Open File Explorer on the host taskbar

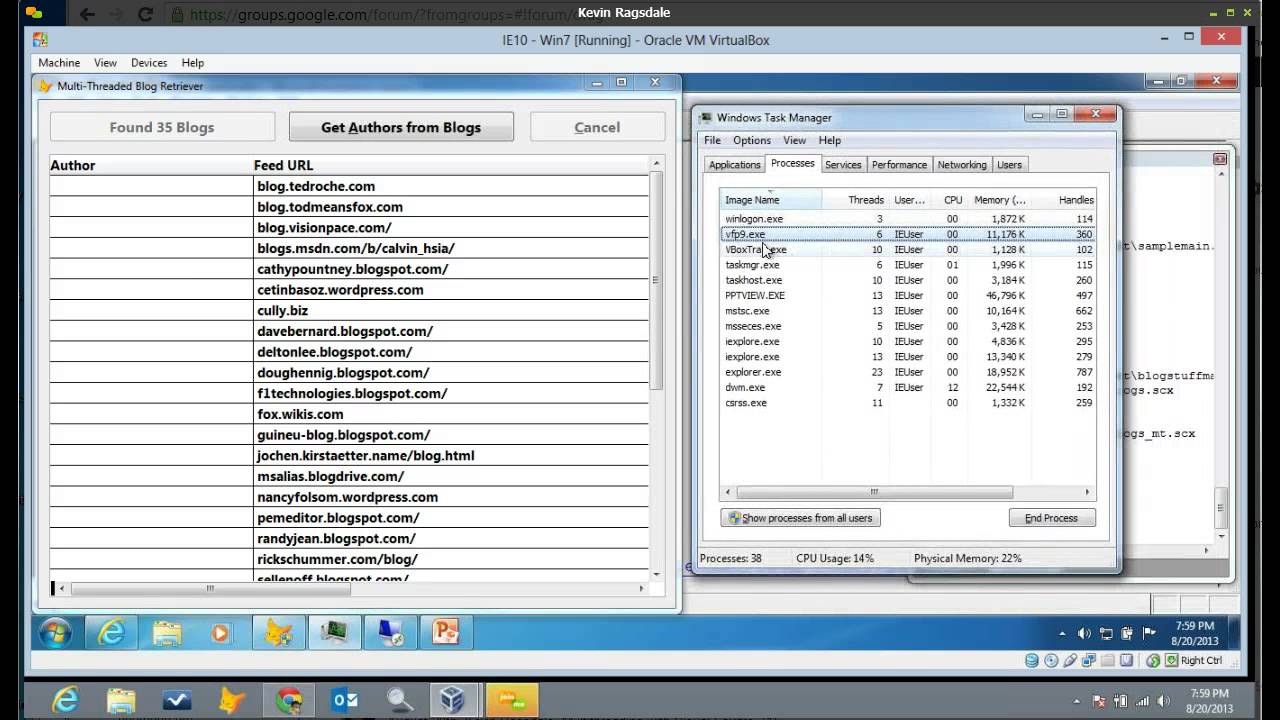pyautogui.click(x=121, y=700)
